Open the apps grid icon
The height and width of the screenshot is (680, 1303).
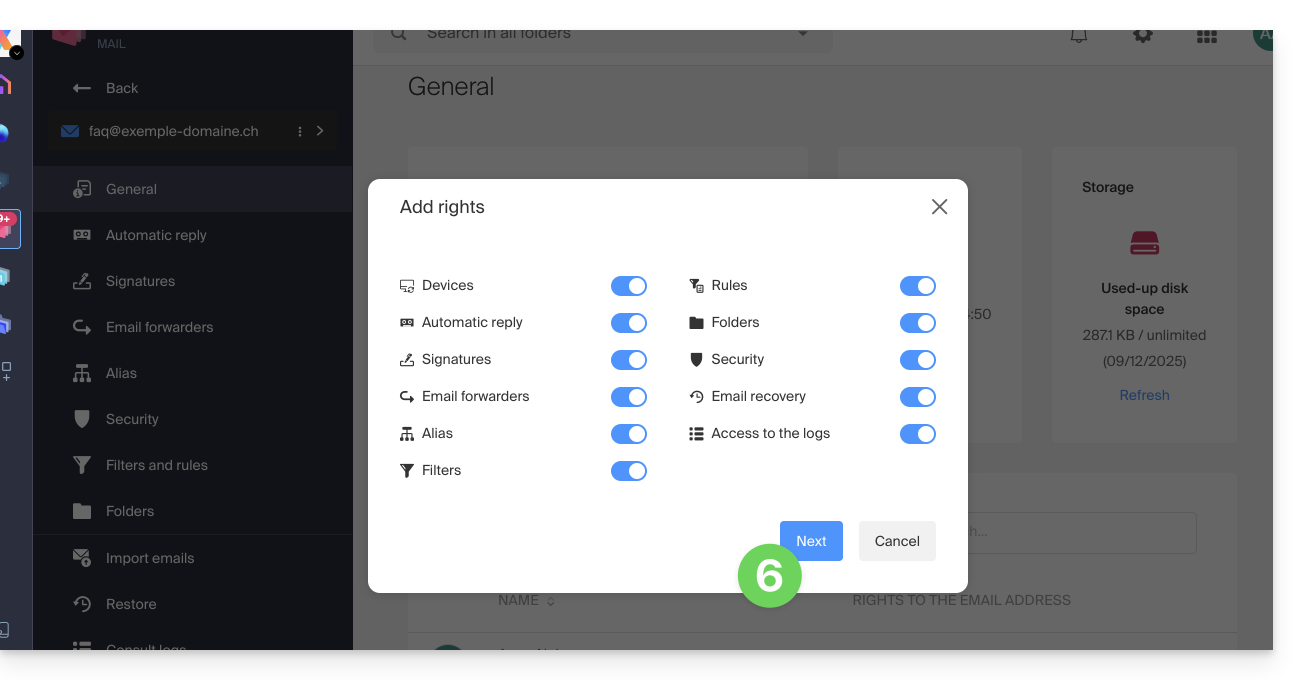[x=1207, y=36]
